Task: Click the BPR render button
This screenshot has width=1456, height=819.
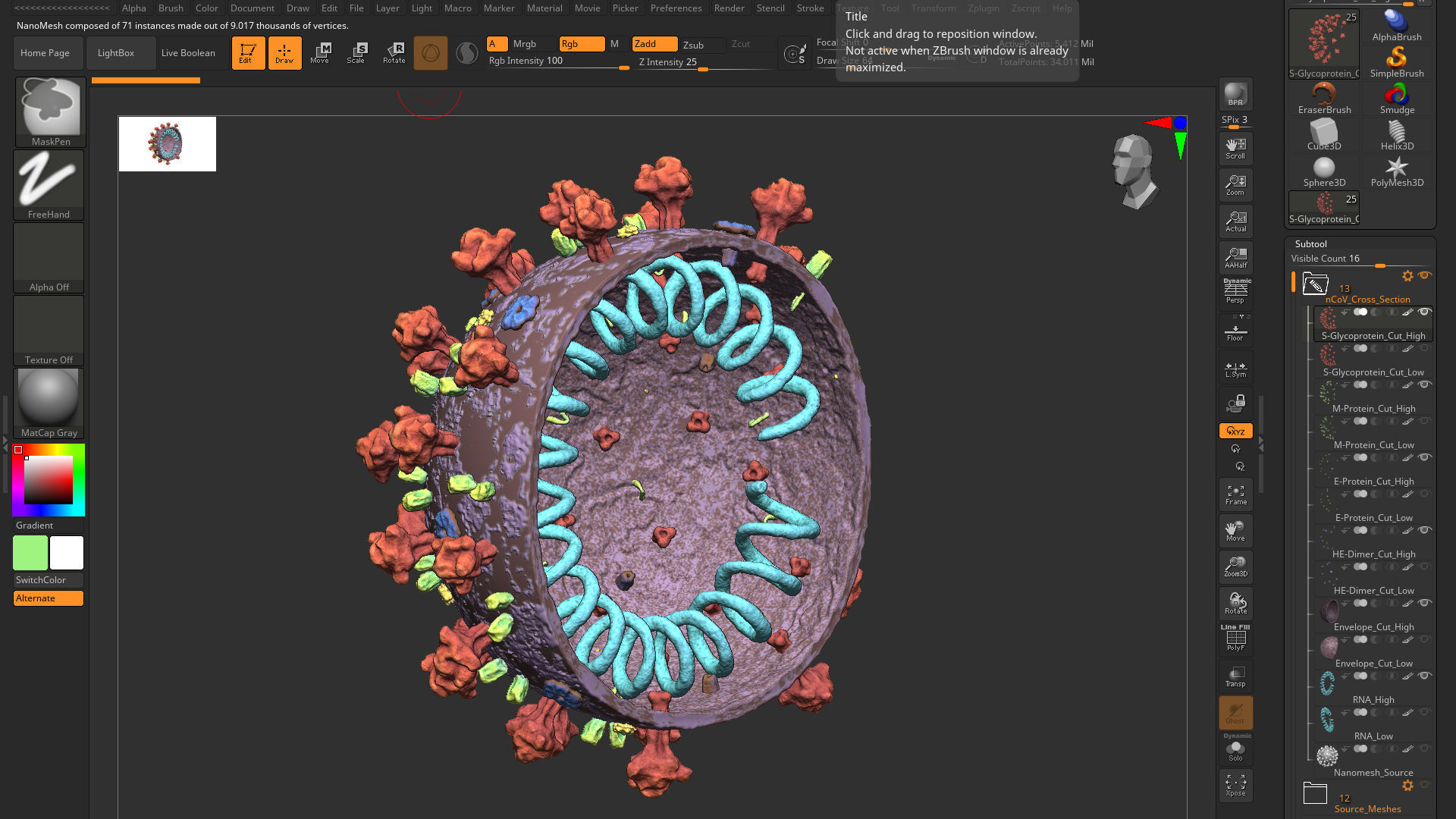Action: pyautogui.click(x=1235, y=94)
